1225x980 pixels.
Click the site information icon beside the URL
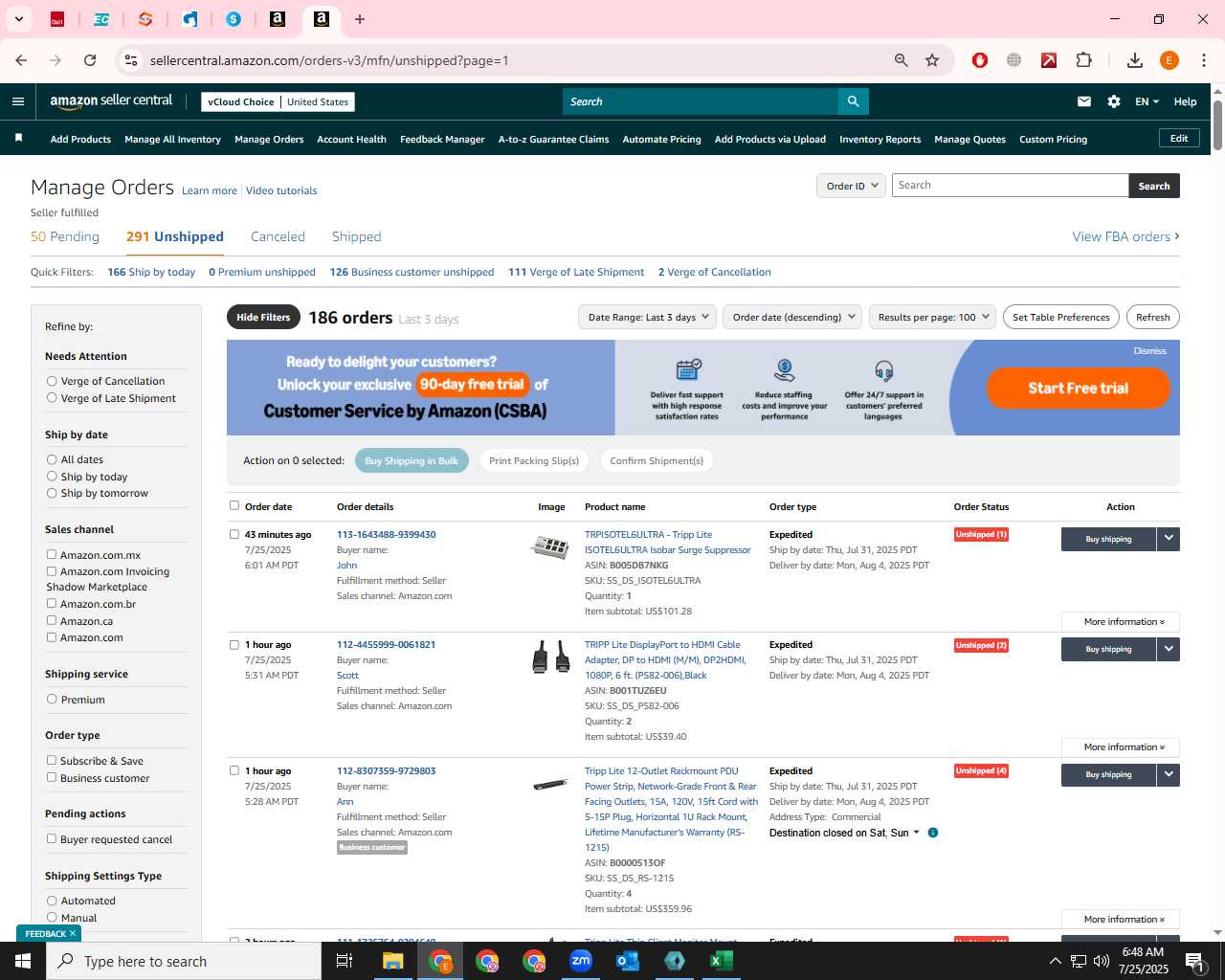click(x=131, y=60)
